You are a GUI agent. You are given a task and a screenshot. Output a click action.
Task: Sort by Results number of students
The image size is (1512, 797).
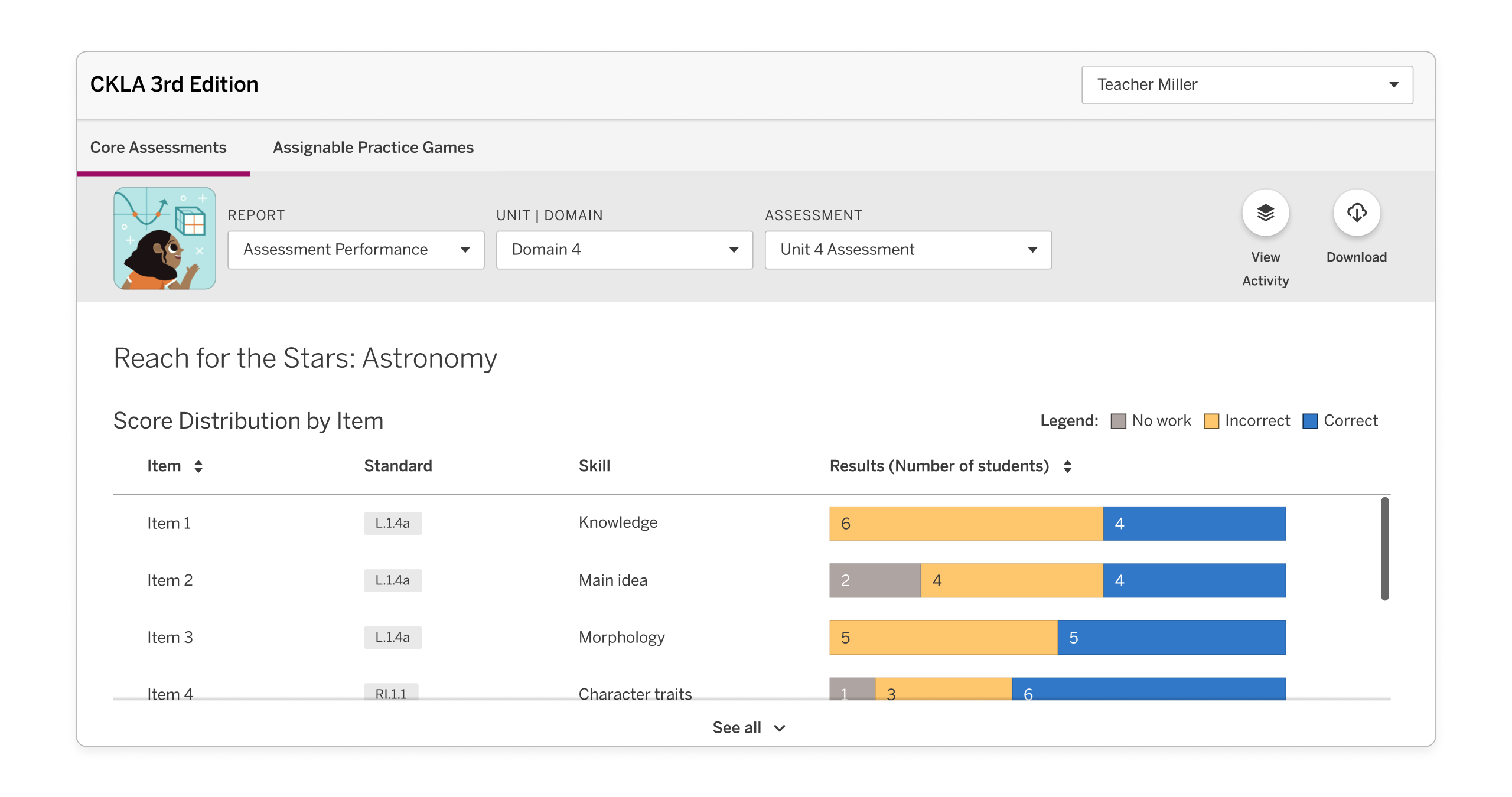pos(1068,466)
